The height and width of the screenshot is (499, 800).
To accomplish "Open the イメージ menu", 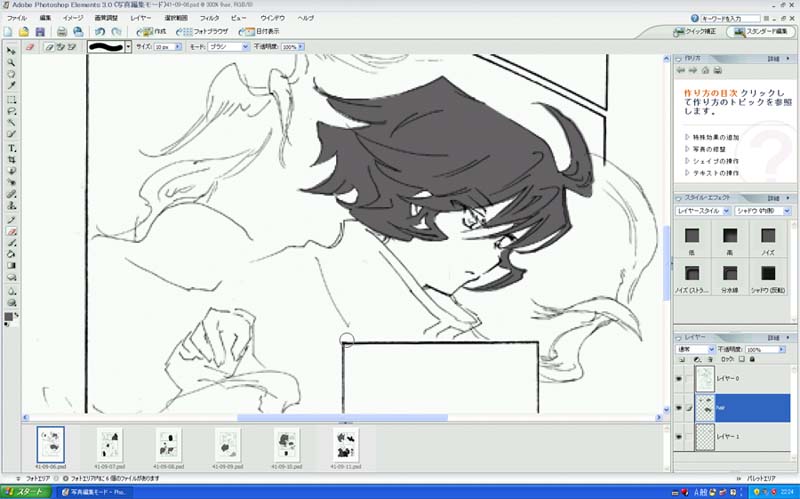I will pyautogui.click(x=72, y=18).
